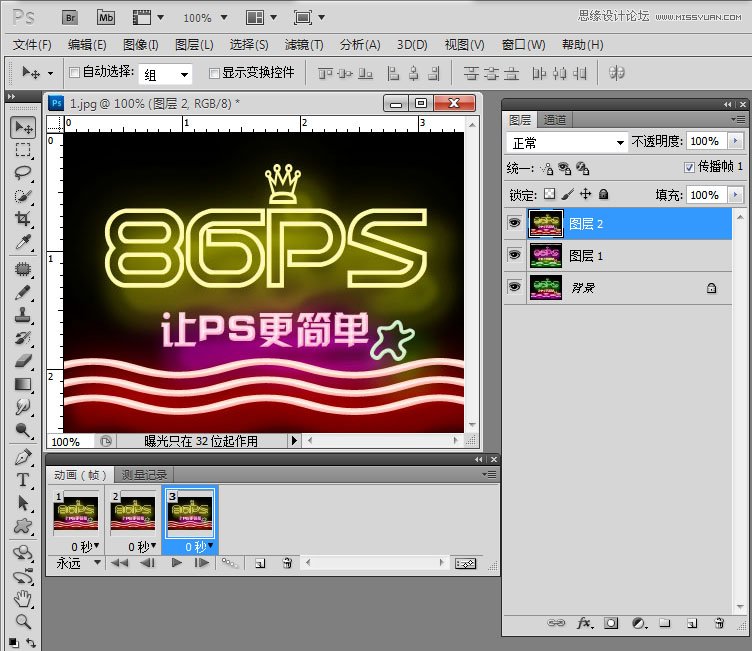The image size is (752, 651).
Task: Hide 图层 1 using its eye icon
Action: [514, 256]
